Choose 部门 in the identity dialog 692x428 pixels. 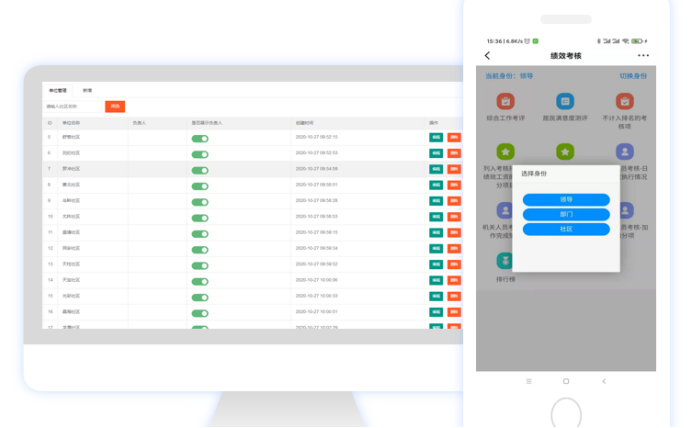(566, 214)
